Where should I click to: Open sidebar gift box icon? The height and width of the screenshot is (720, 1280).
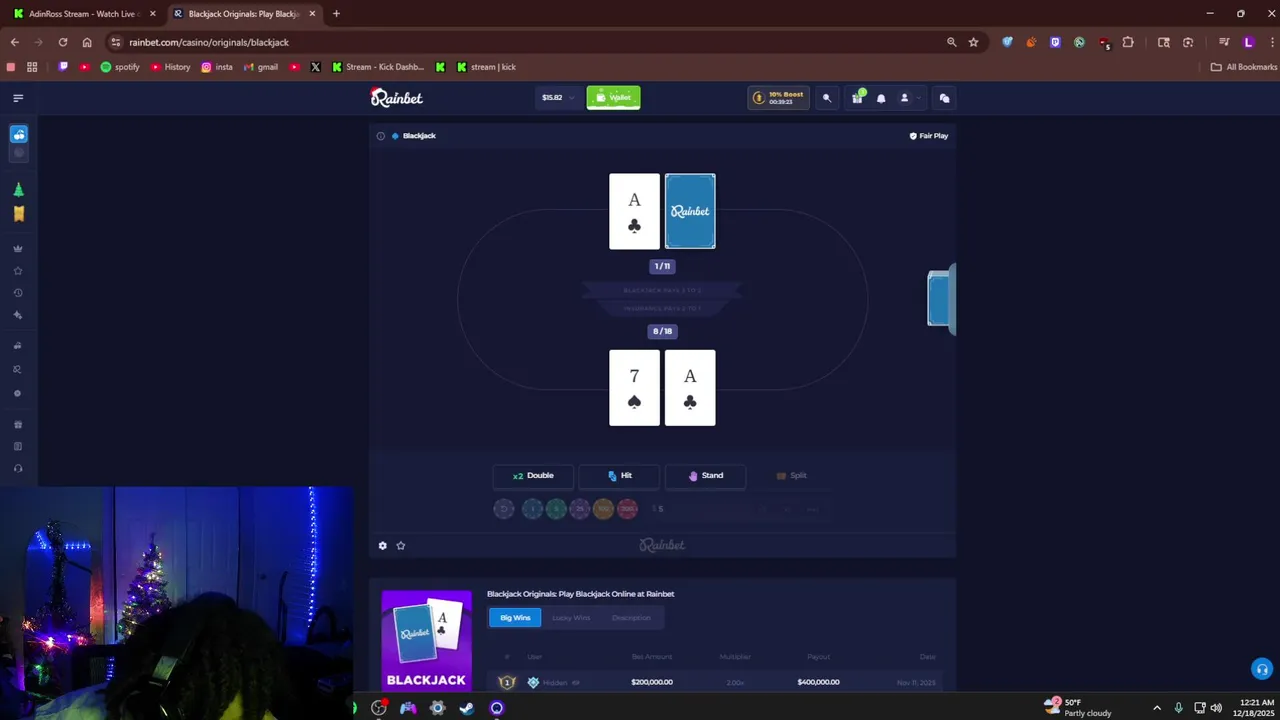point(18,425)
